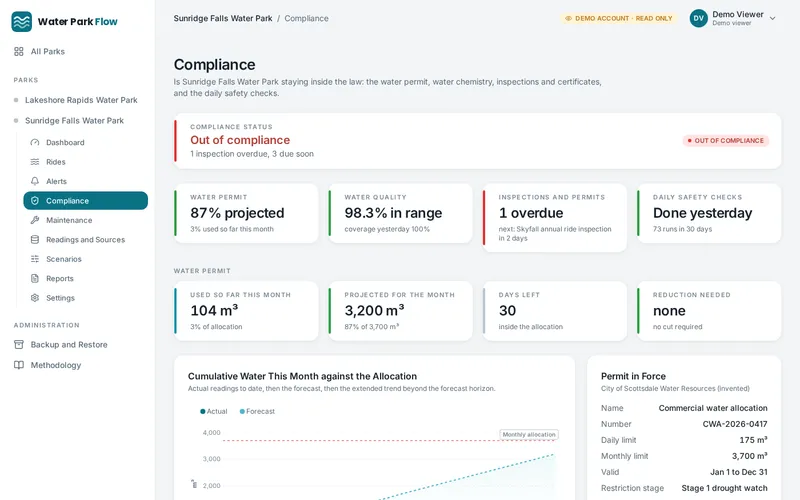Toggle the Actual series in chart legend
This screenshot has width=800, height=500.
coord(214,411)
